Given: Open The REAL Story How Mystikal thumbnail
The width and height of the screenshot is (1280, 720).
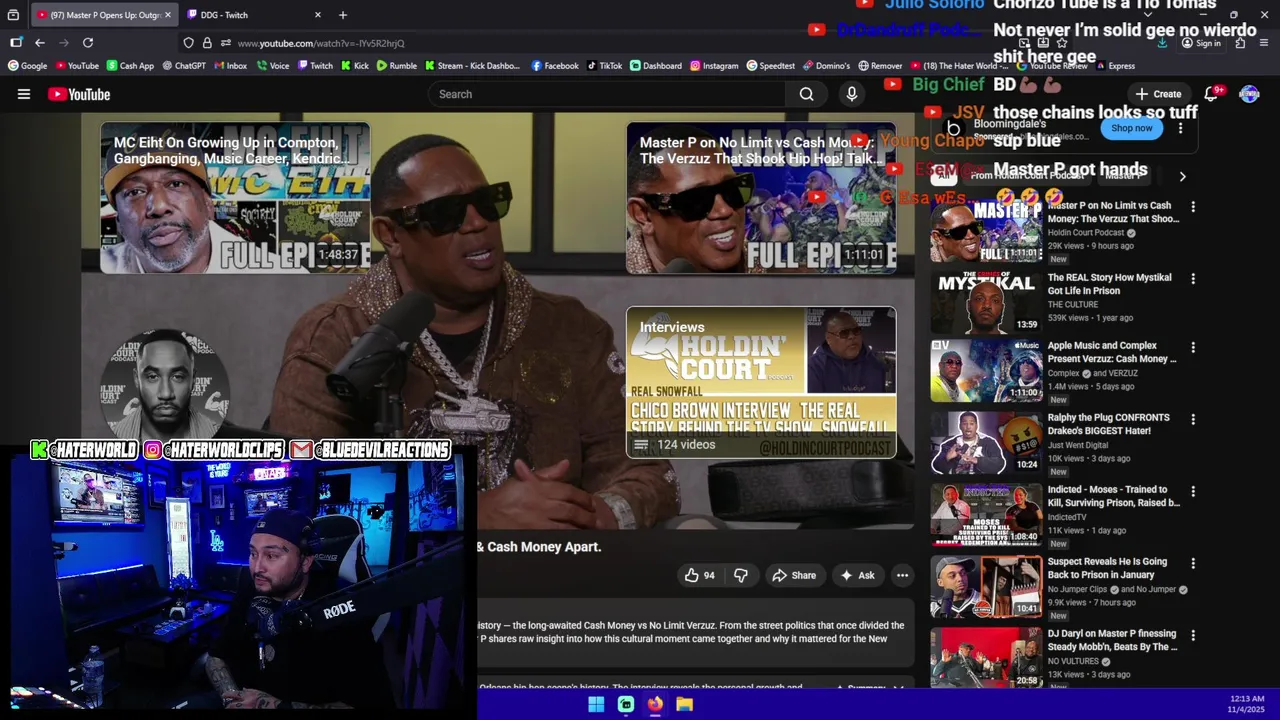Looking at the screenshot, I should tap(986, 302).
